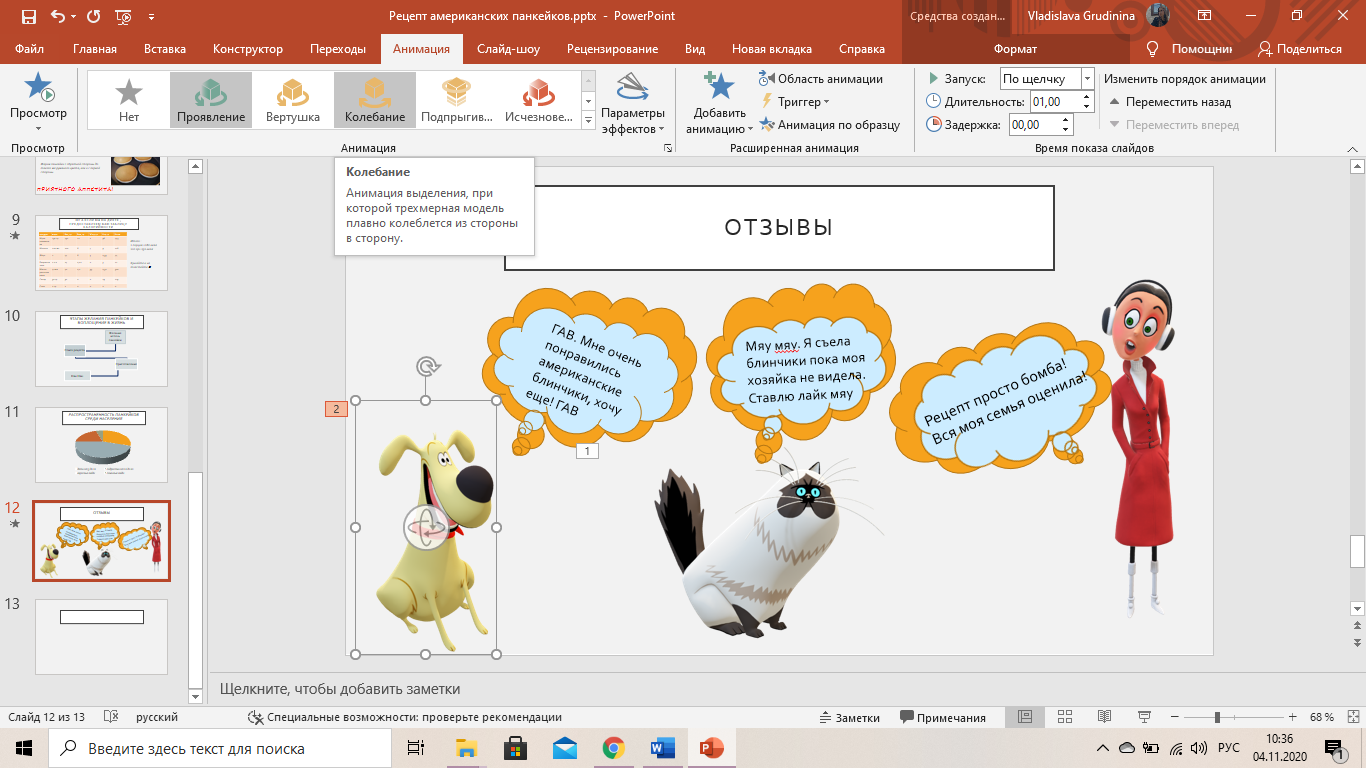This screenshot has width=1366, height=768.
Task: Click animation order tag 1 under speech bubble
Action: 588,451
